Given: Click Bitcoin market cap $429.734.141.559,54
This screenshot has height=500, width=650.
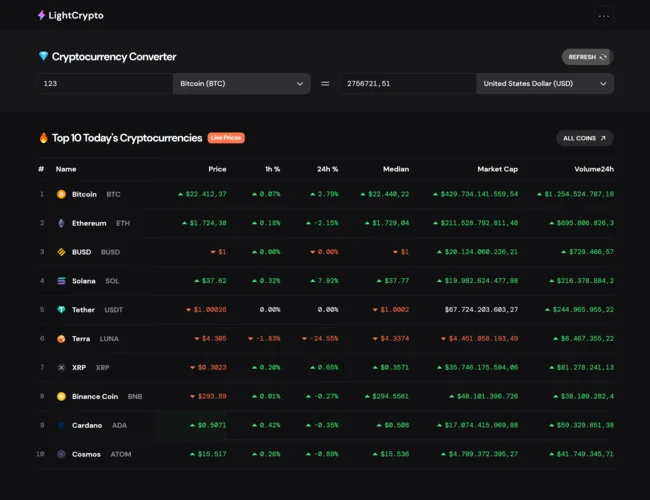Looking at the screenshot, I should [479, 194].
